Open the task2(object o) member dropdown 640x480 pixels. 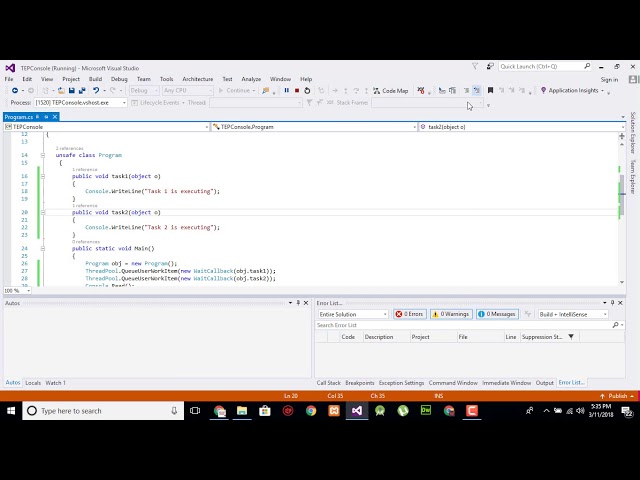(521, 127)
